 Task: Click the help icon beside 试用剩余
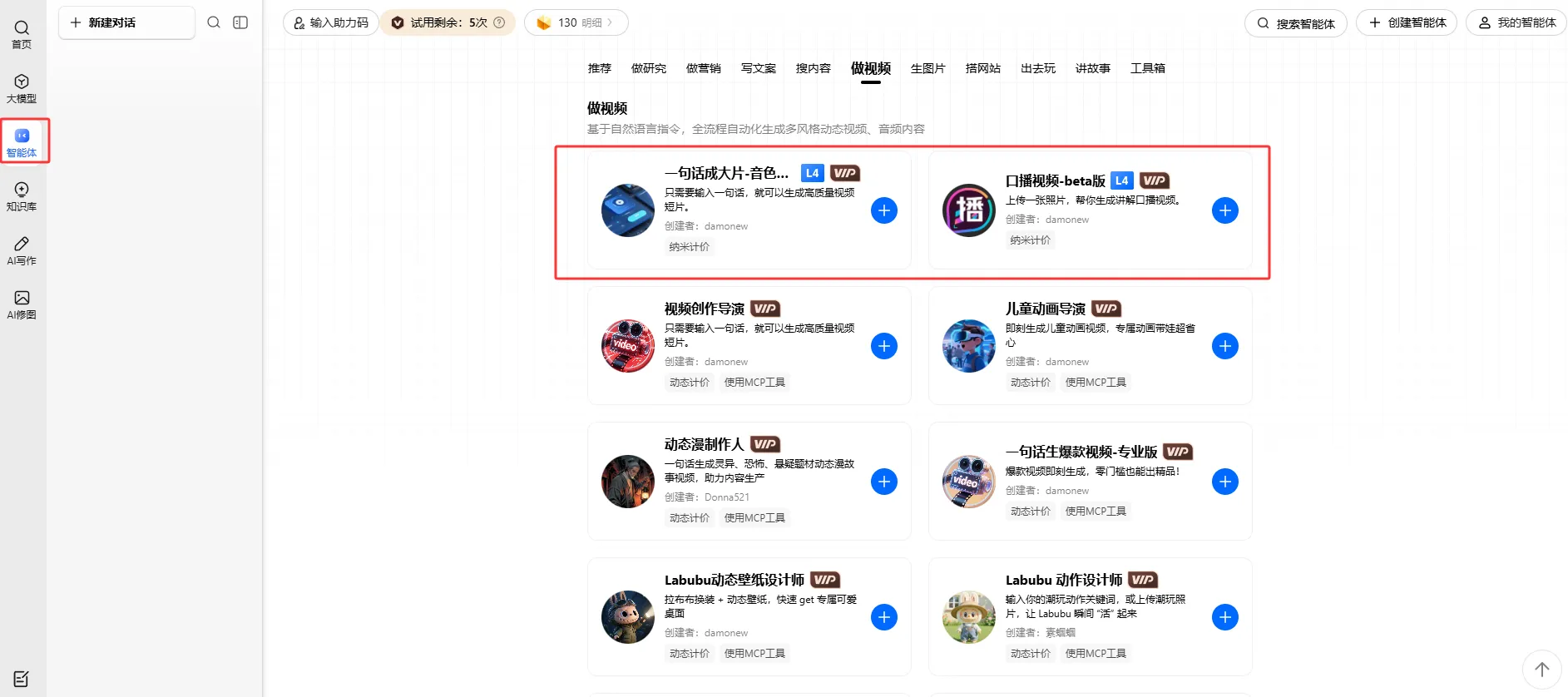point(499,22)
